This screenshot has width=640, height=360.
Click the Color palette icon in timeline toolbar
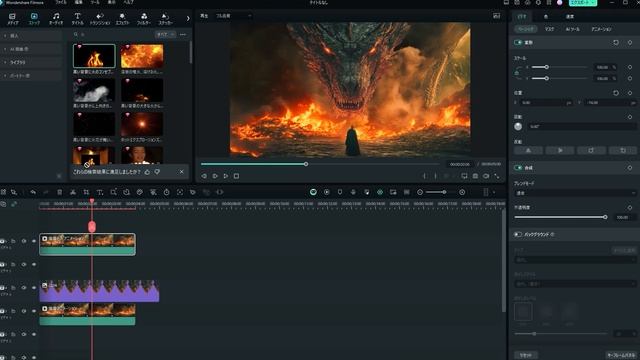click(x=140, y=192)
